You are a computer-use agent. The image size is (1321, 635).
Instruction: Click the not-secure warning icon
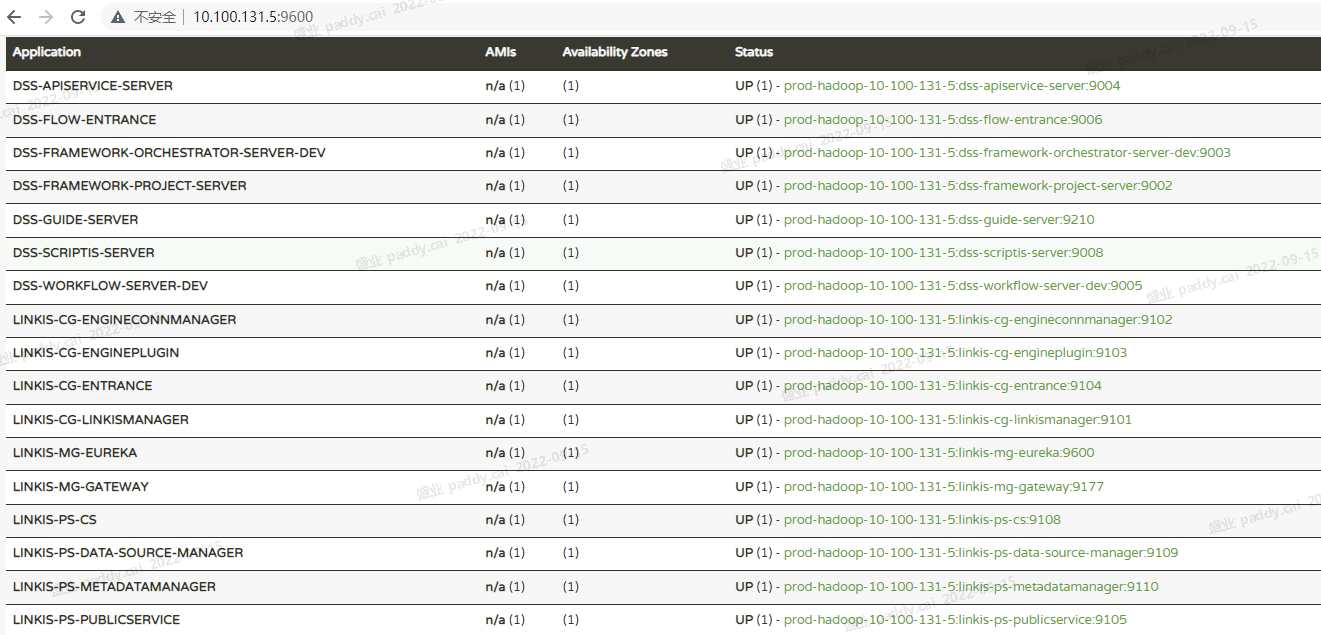tap(118, 17)
